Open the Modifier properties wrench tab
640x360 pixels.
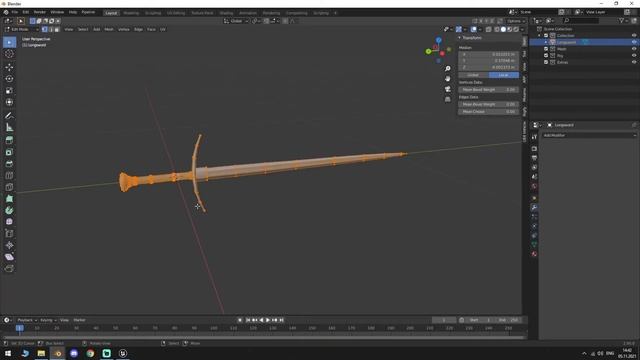tap(534, 208)
